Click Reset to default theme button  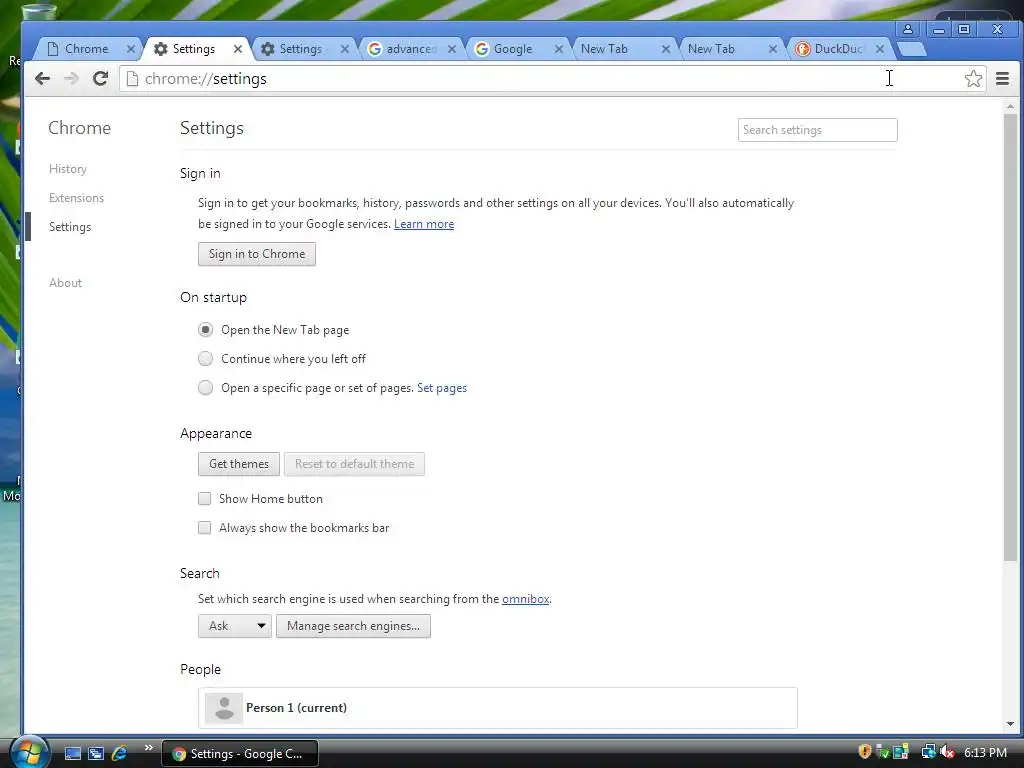[355, 464]
